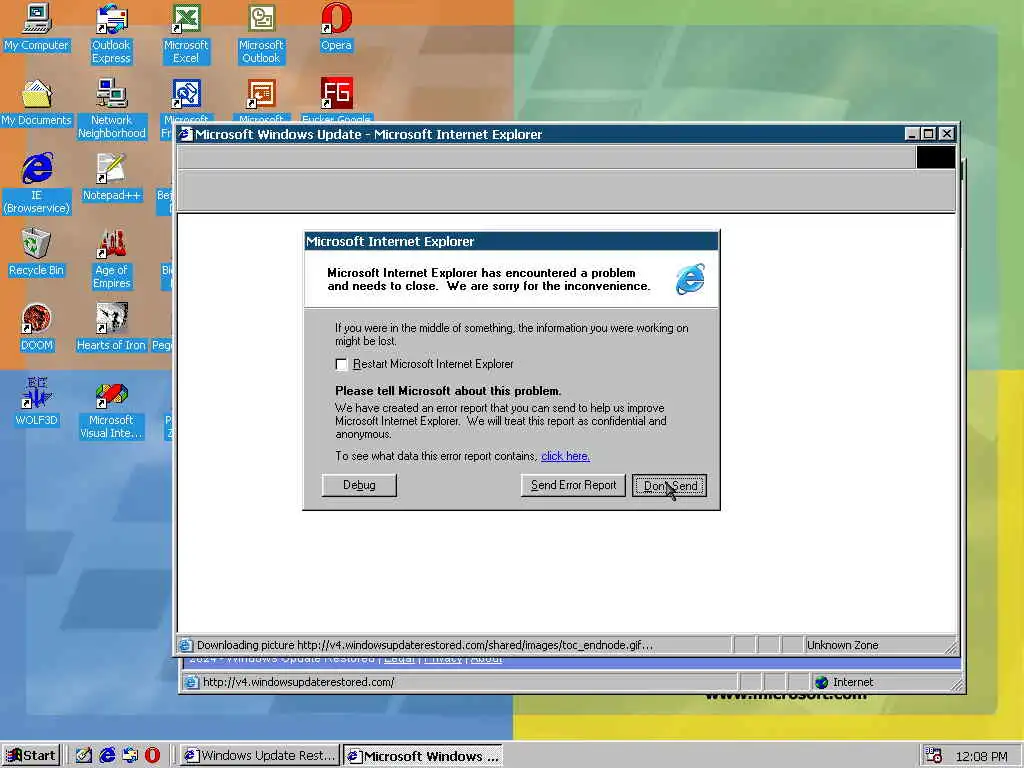
Task: Click the Microsoft Internet Explorer dialog title bar
Action: 511,242
